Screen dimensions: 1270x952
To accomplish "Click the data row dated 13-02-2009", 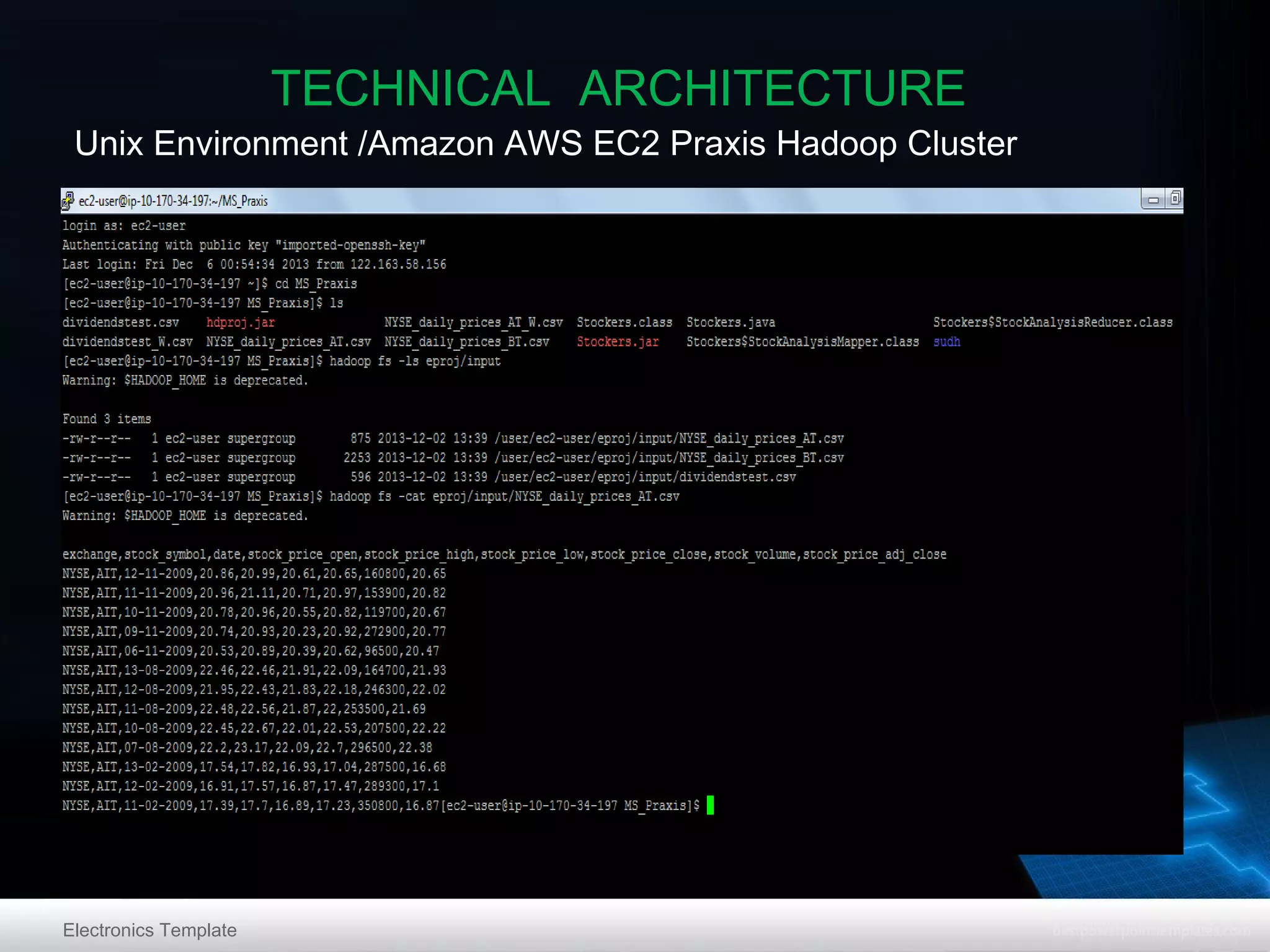I will [x=254, y=767].
